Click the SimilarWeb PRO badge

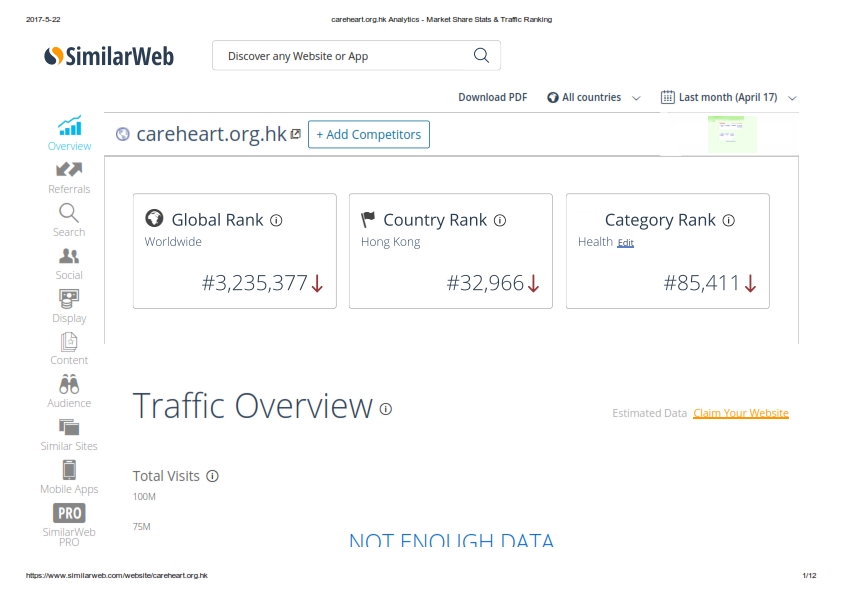[x=69, y=513]
